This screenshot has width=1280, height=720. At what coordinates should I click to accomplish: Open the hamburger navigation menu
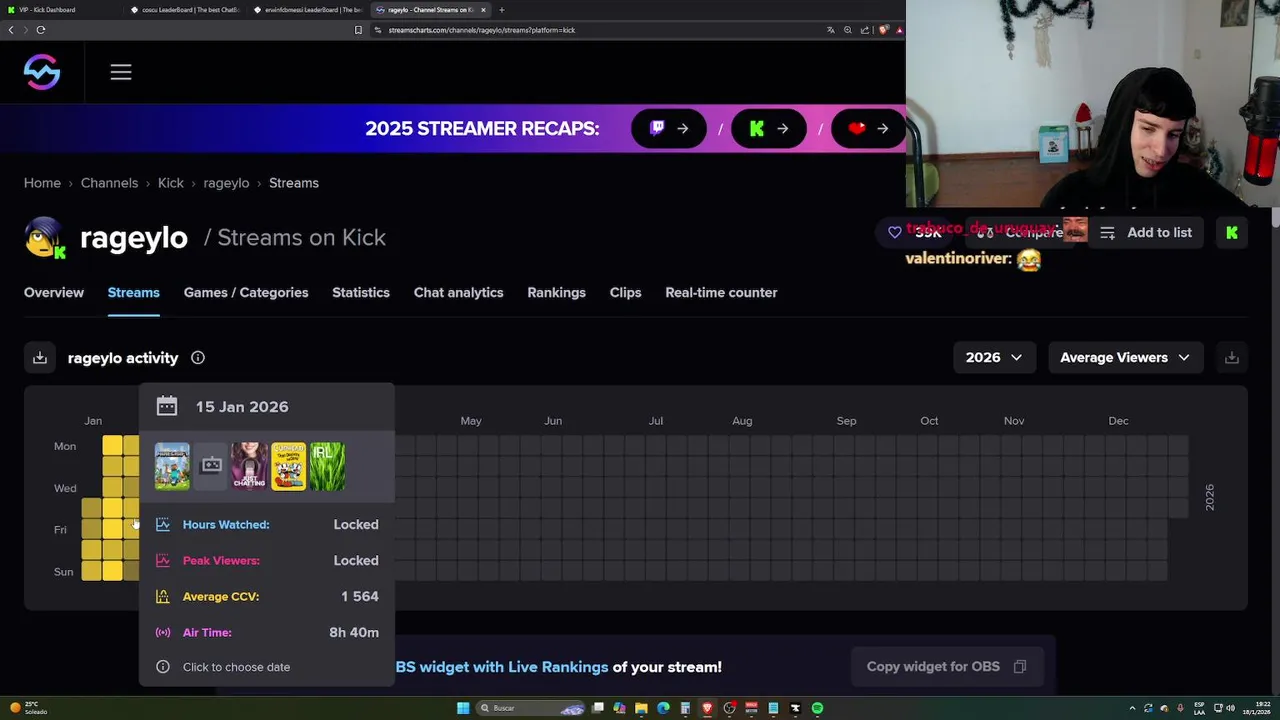(x=121, y=72)
